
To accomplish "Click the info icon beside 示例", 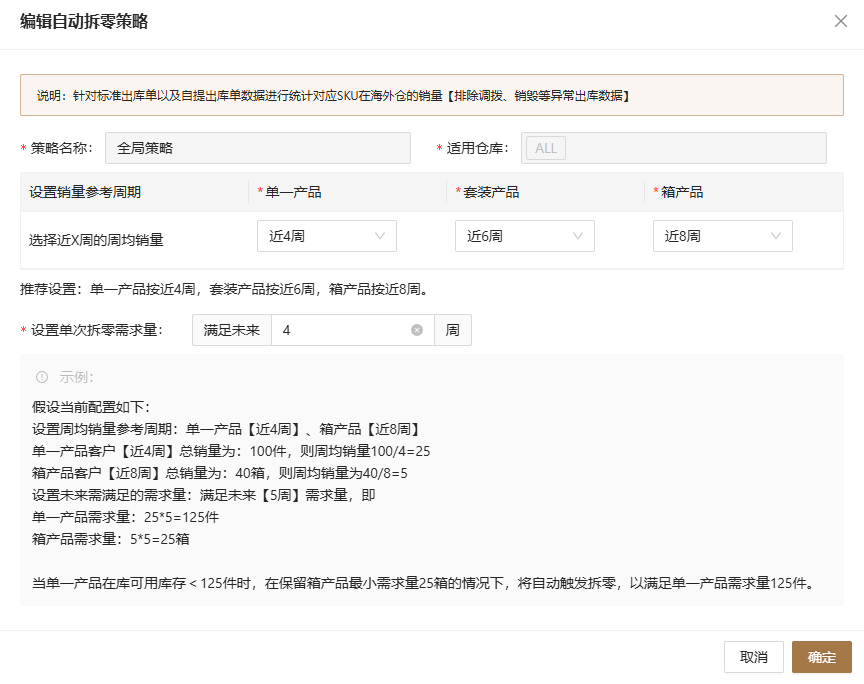I will pyautogui.click(x=42, y=377).
